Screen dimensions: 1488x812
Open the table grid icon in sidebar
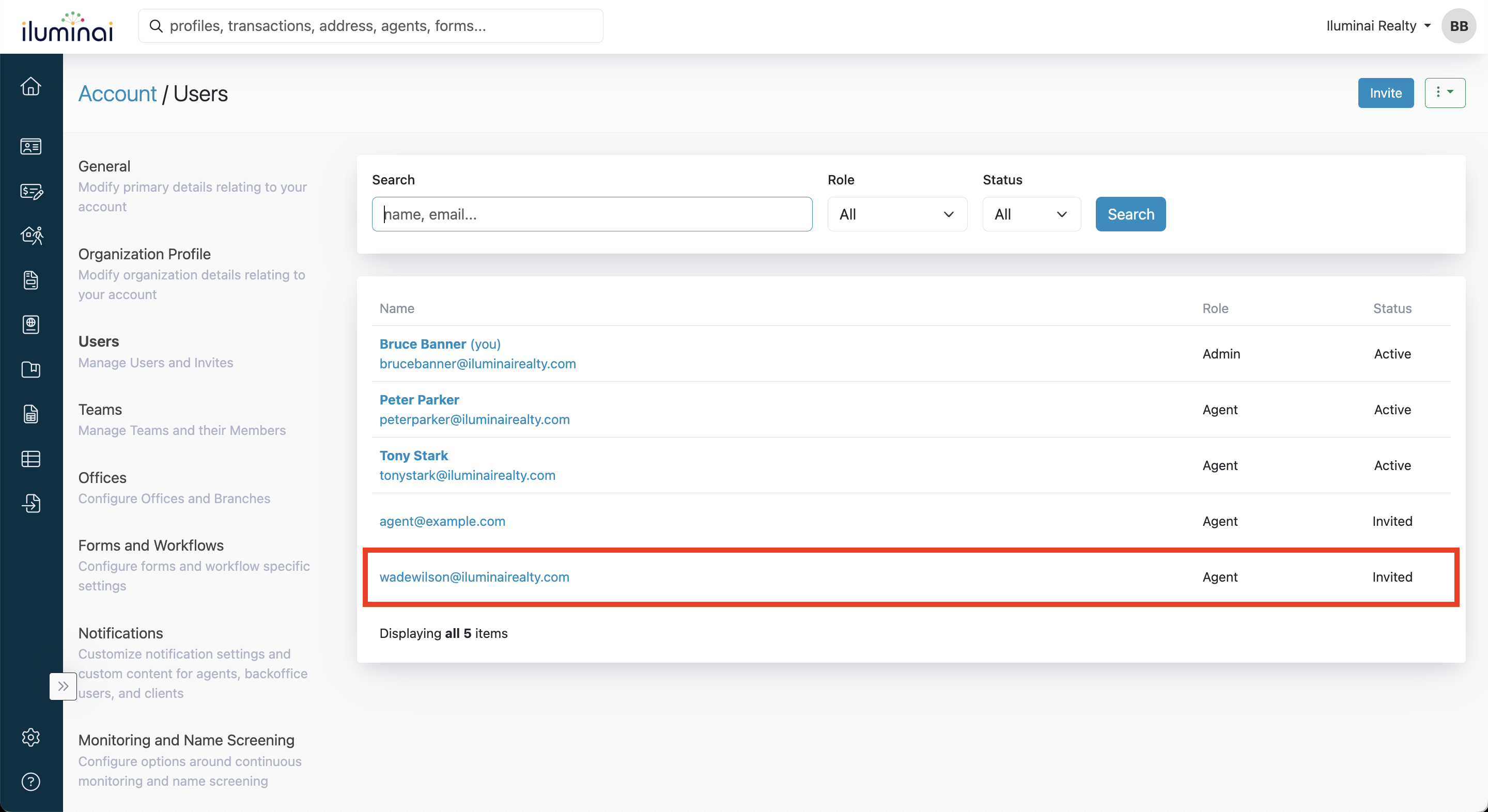30,459
